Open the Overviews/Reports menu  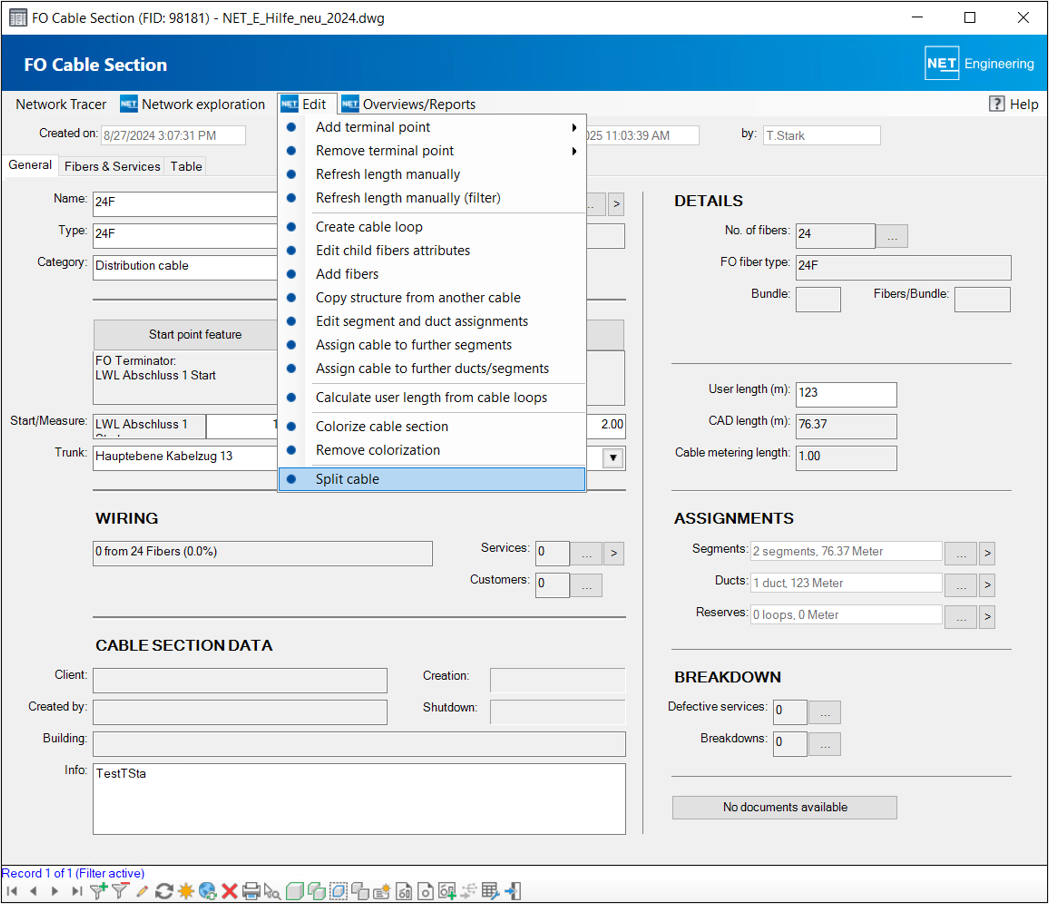click(x=409, y=104)
